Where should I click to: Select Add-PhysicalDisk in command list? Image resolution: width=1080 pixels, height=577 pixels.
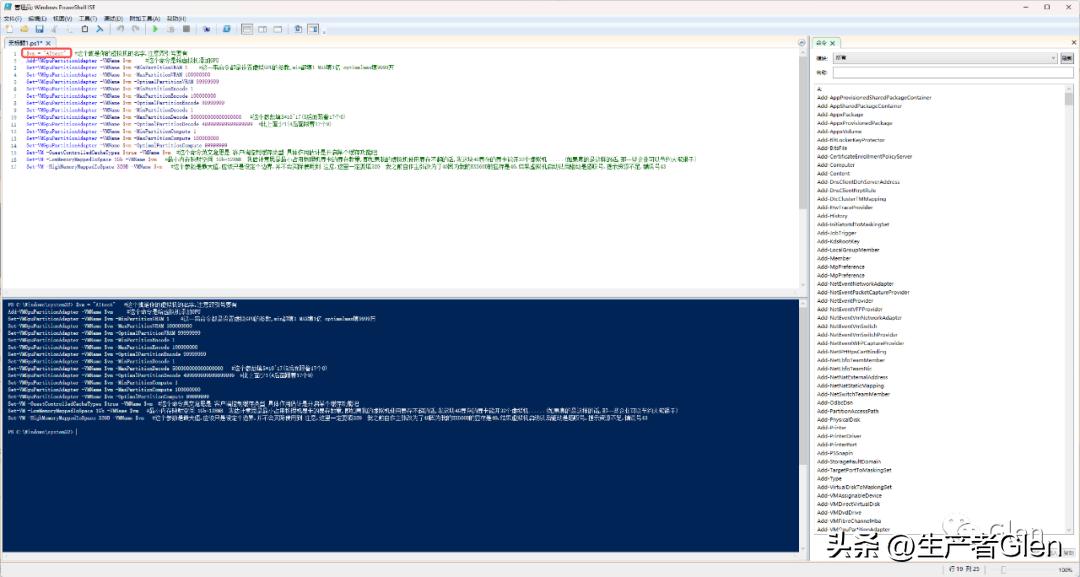pyautogui.click(x=838, y=419)
